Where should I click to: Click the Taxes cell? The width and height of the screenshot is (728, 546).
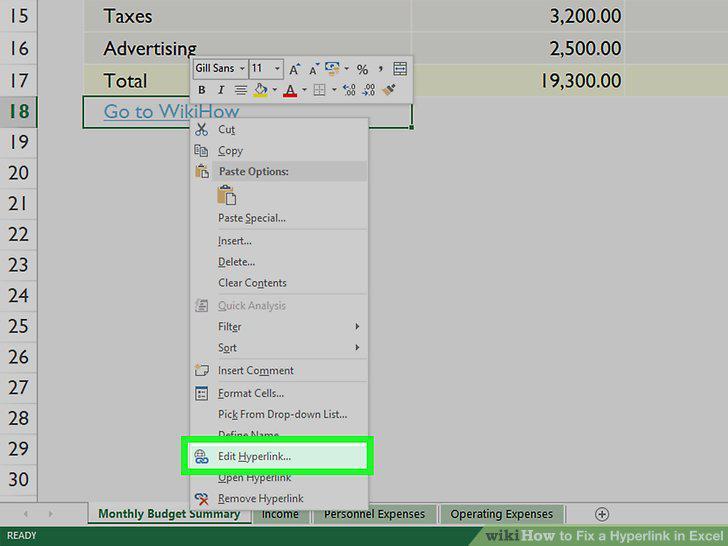coord(247,16)
